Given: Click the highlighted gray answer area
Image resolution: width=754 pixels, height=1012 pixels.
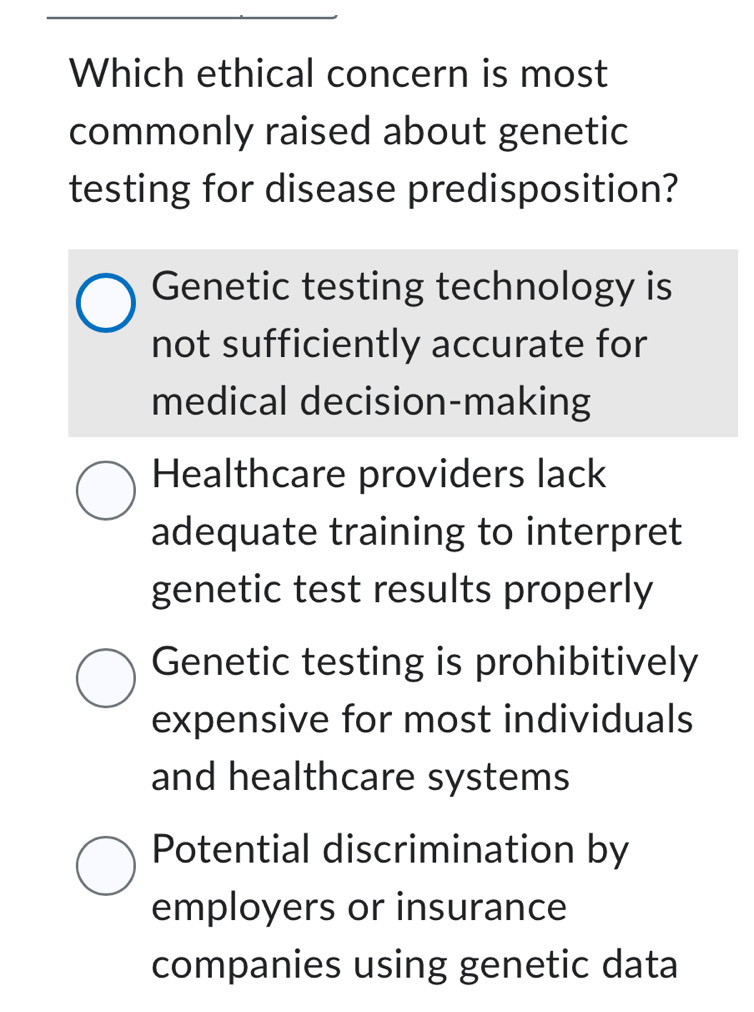Looking at the screenshot, I should point(400,343).
